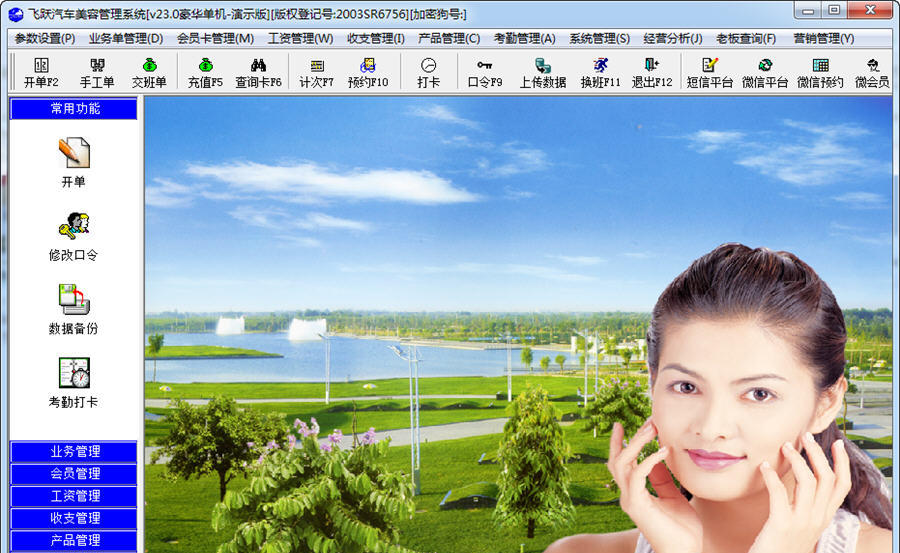Open the 业务单管理(D) menu
Image resolution: width=900 pixels, height=553 pixels.
[x=126, y=38]
